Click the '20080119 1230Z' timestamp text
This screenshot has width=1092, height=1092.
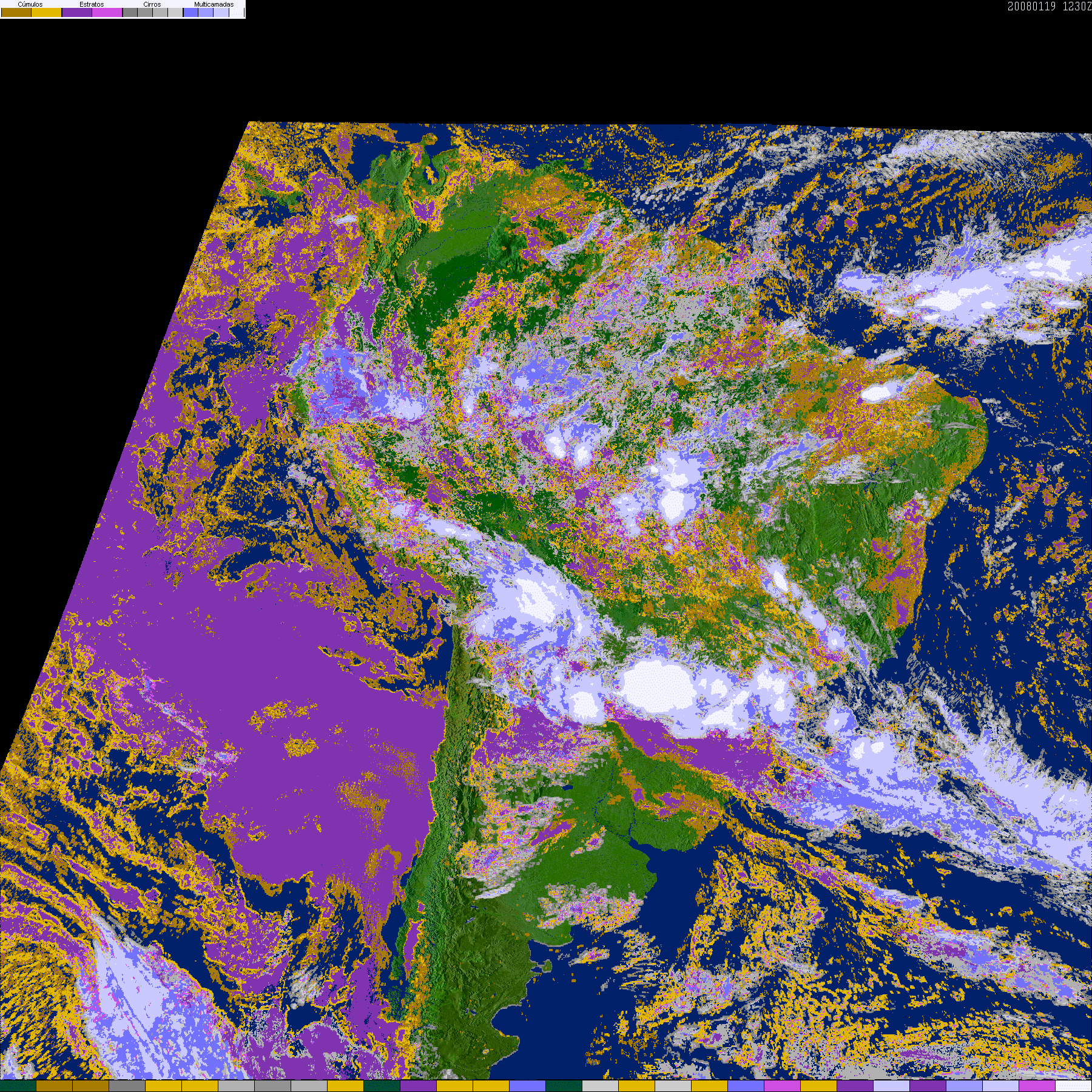click(x=1050, y=6)
